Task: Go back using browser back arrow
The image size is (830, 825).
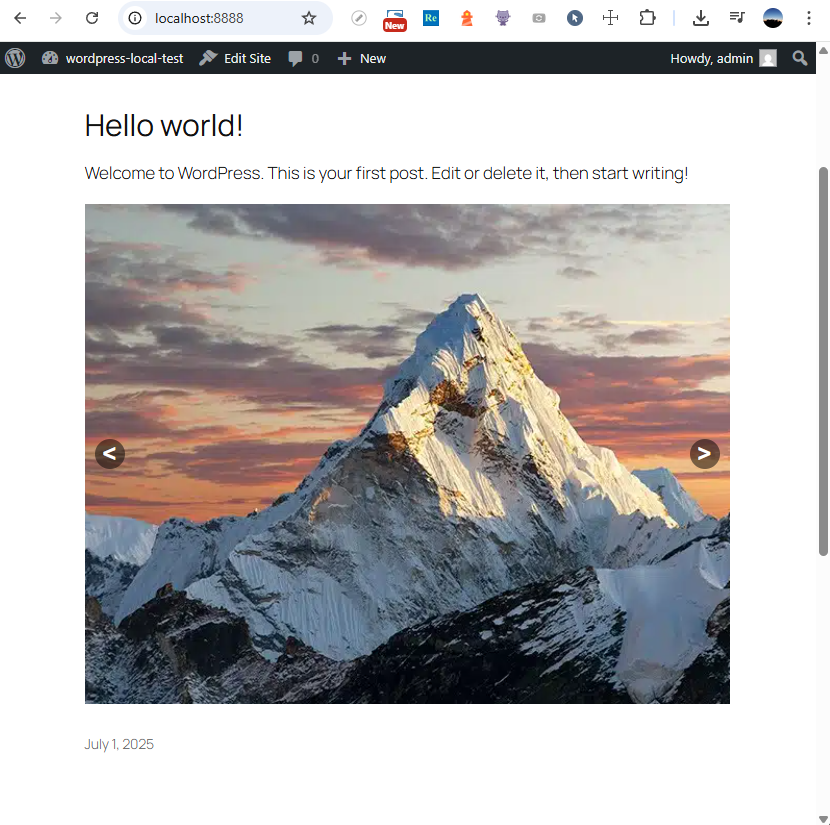Action: click(20, 18)
